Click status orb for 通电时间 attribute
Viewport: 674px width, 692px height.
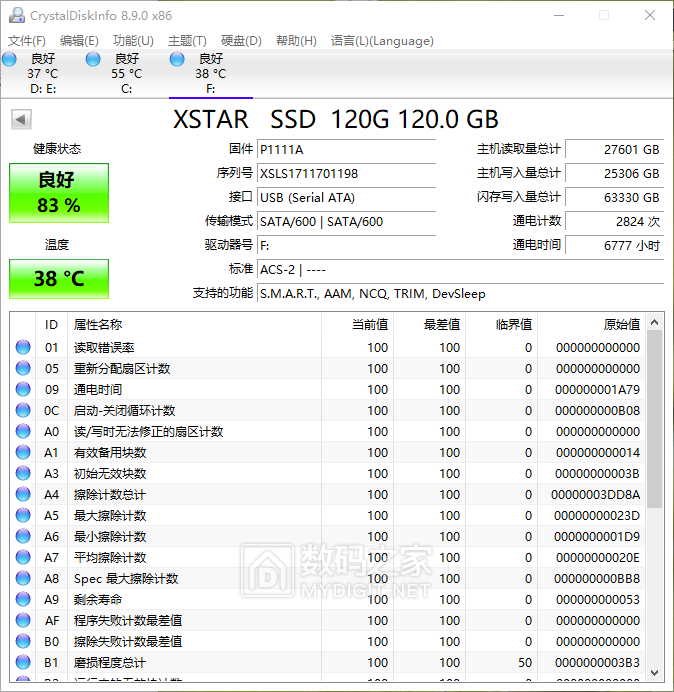point(23,390)
